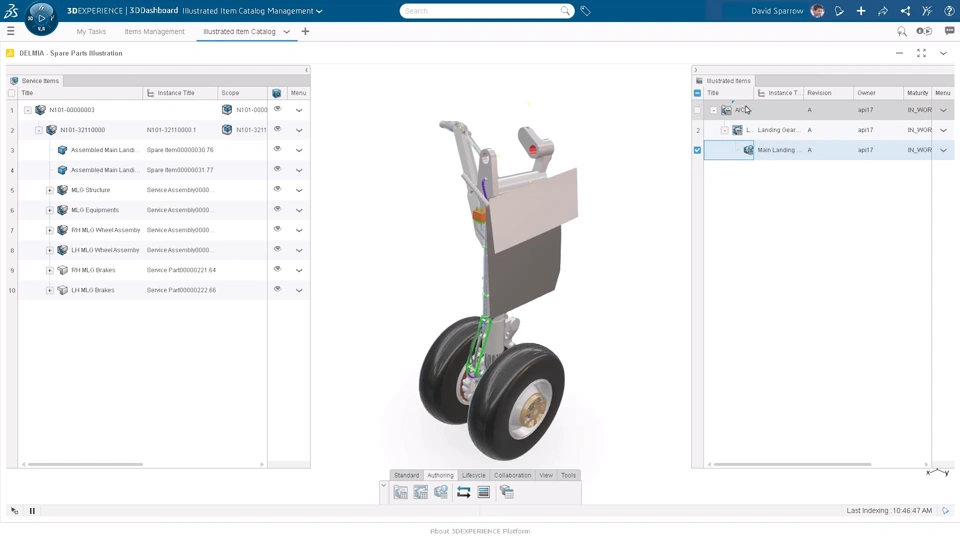The width and height of the screenshot is (960, 540).
Task: Toggle visibility eye for LH MLG Brakes
Action: 277,289
